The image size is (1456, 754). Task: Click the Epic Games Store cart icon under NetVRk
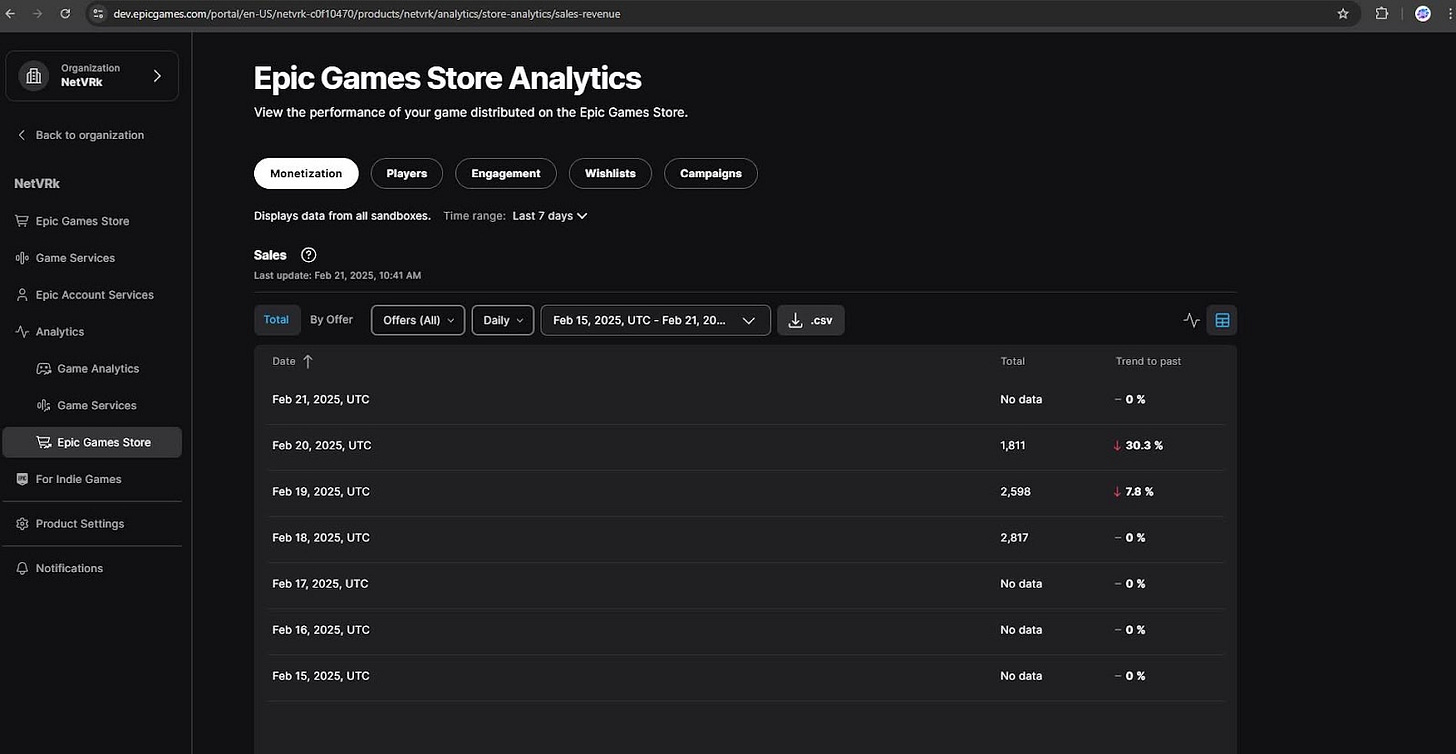point(21,221)
